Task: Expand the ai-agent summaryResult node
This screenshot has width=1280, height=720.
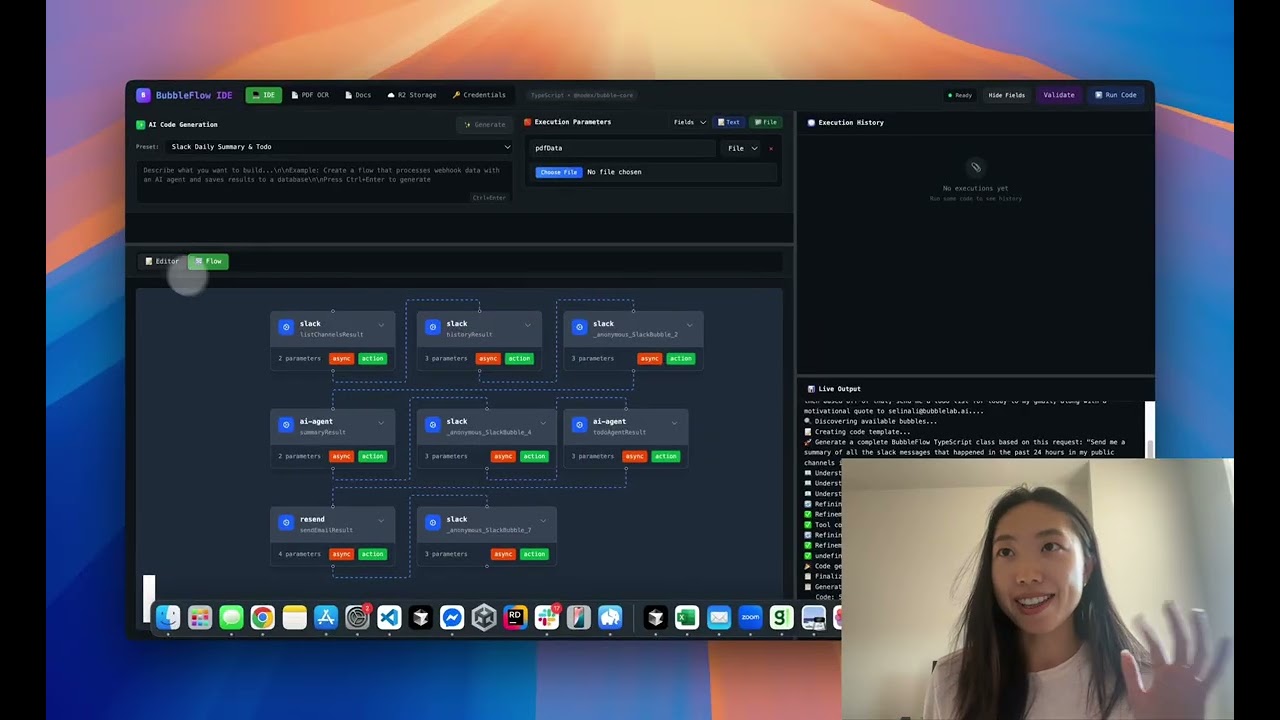Action: pyautogui.click(x=381, y=423)
